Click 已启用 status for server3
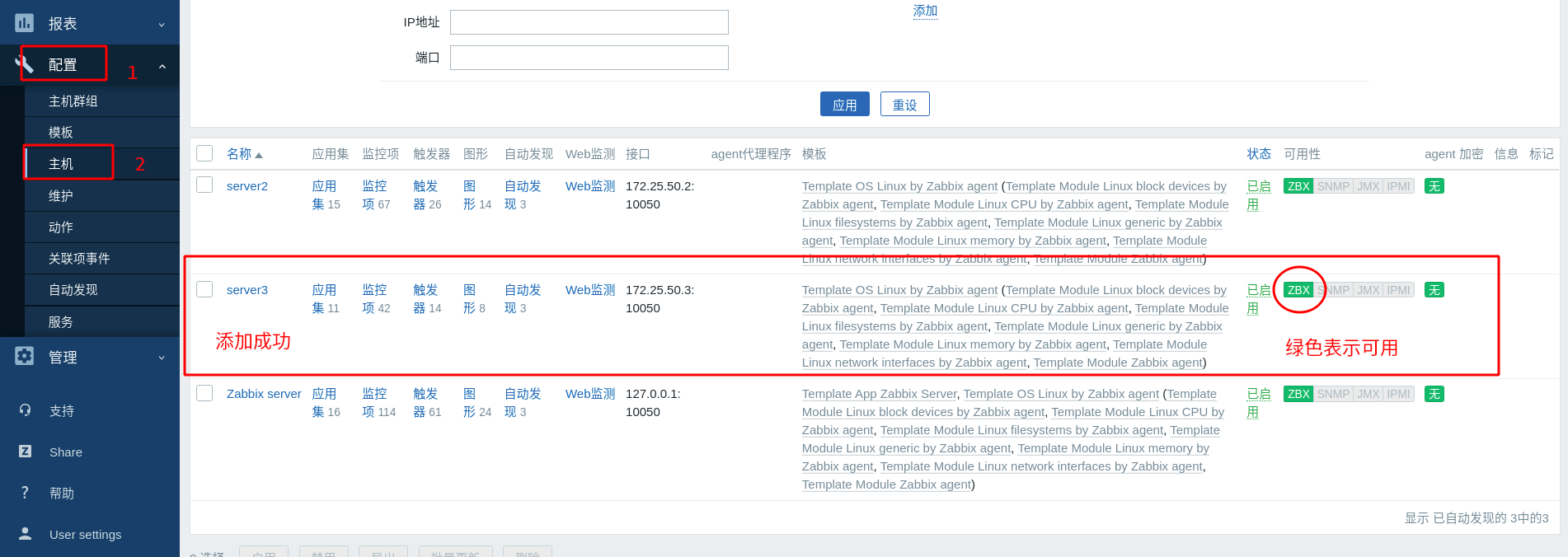Screen dimensions: 1568x557 [1259, 299]
